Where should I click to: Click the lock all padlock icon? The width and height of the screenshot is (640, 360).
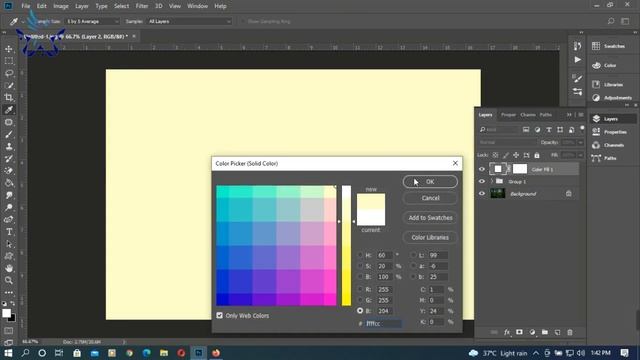pos(537,155)
